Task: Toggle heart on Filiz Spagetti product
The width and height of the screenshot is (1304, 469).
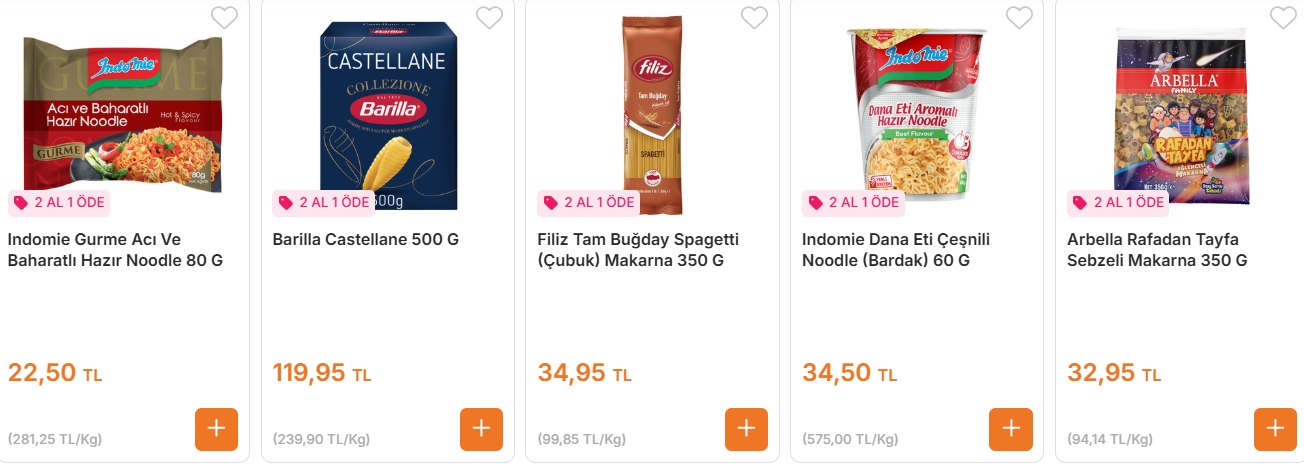Action: (754, 18)
